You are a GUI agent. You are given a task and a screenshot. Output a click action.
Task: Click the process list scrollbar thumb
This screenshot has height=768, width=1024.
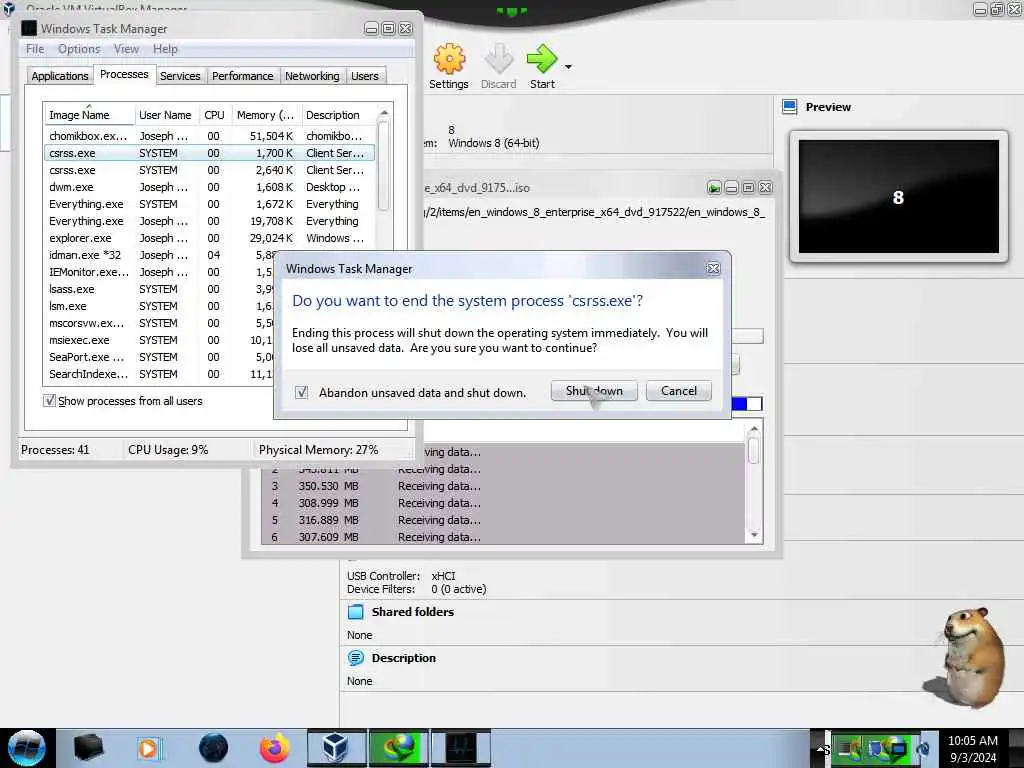tap(384, 167)
